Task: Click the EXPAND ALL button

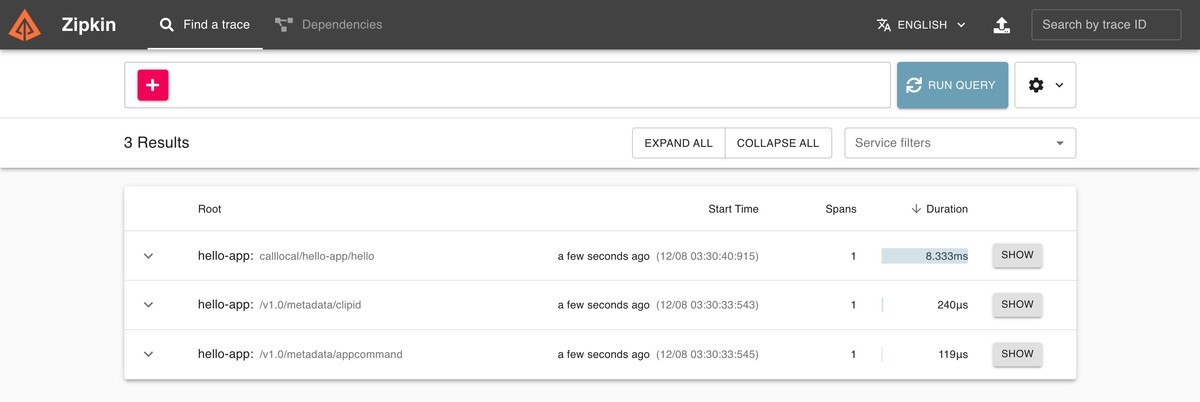Action: (678, 143)
